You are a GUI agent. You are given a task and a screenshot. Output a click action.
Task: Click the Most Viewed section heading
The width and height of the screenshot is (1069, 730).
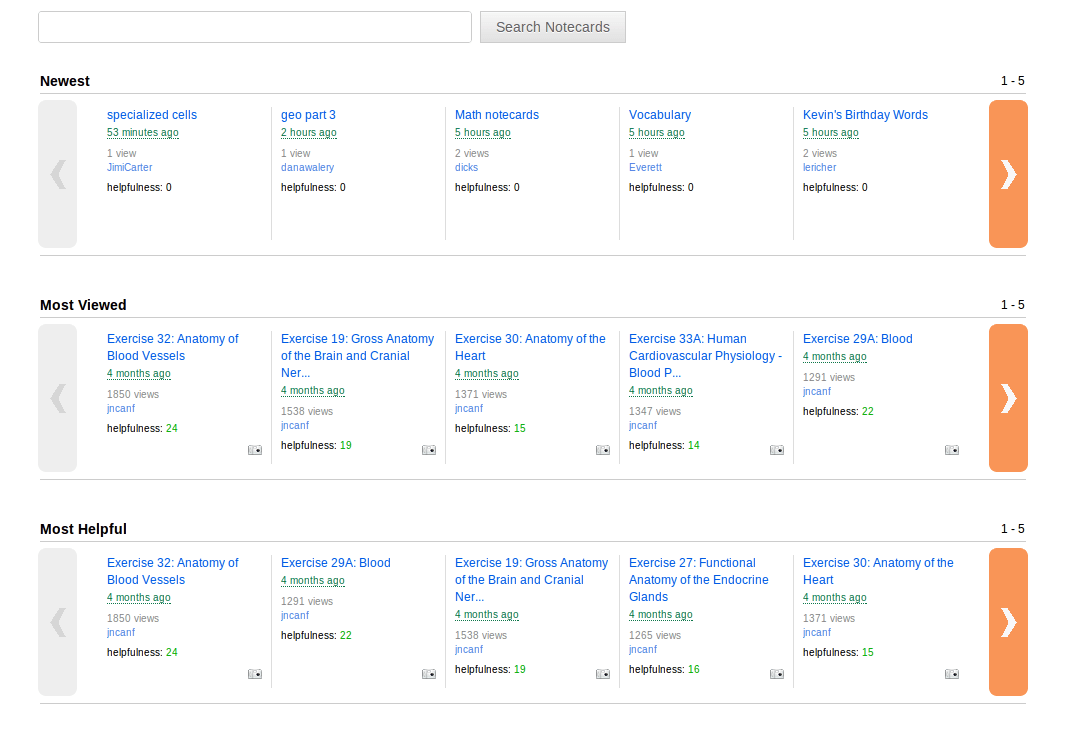click(83, 305)
